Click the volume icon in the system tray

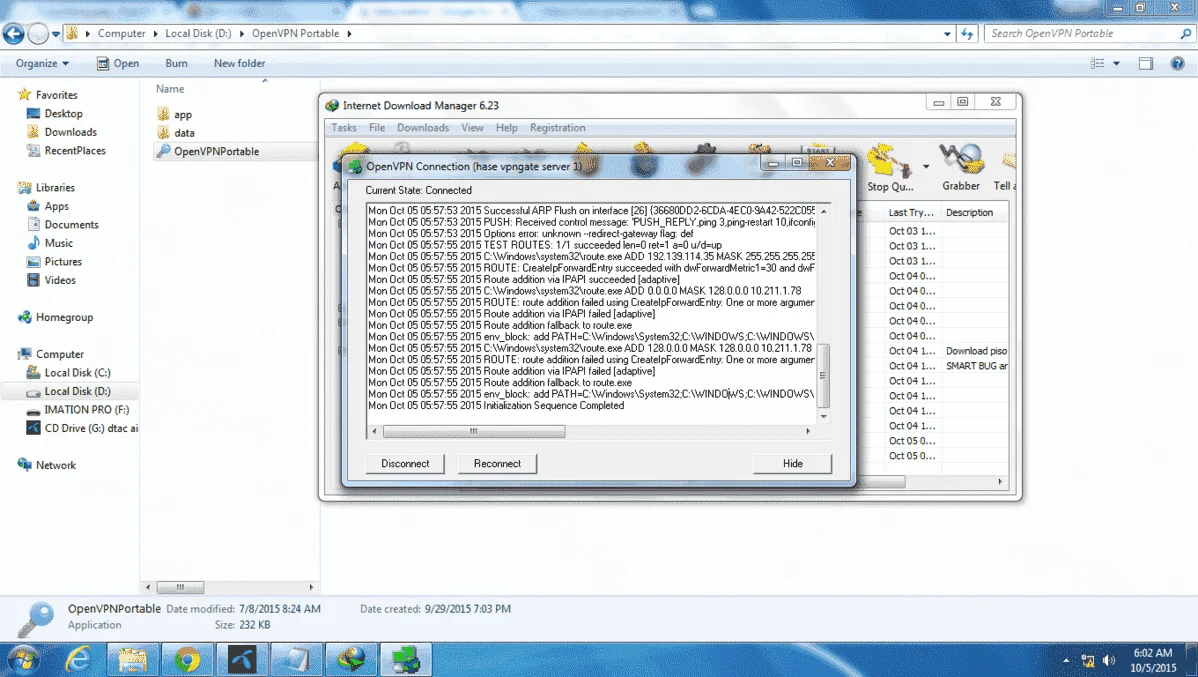[x=1109, y=660]
